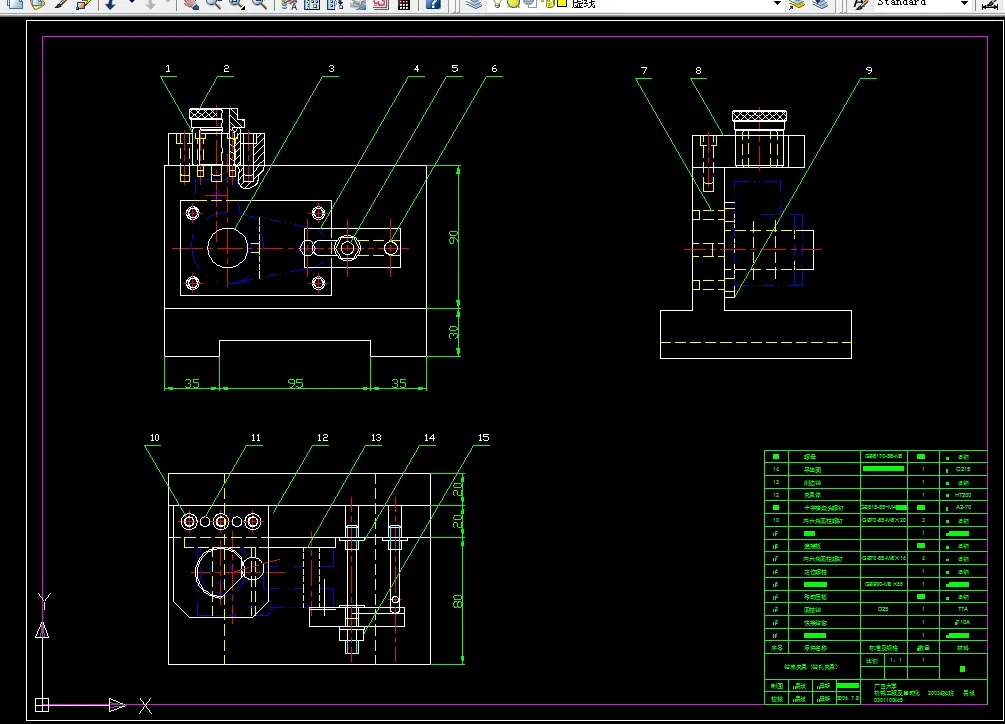Click the Undo arrow button
The height and width of the screenshot is (724, 1005).
pos(110,4)
